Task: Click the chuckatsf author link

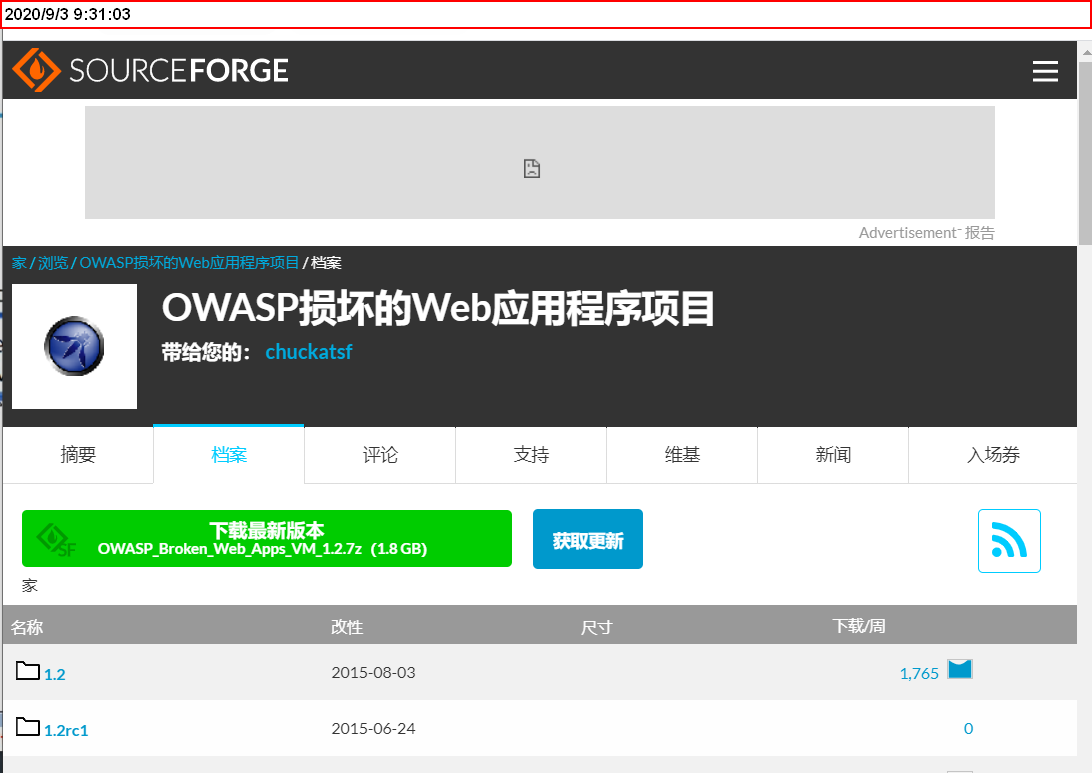Action: pyautogui.click(x=309, y=352)
